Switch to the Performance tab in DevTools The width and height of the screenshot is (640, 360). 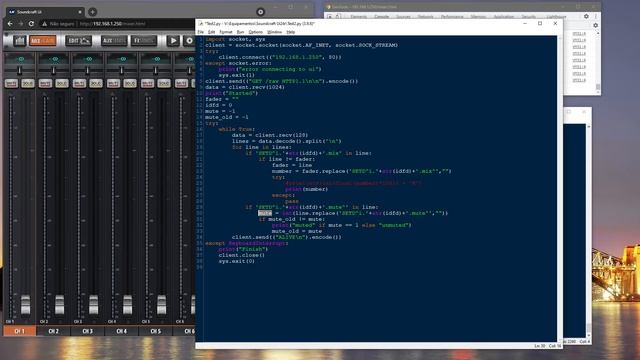[452, 17]
